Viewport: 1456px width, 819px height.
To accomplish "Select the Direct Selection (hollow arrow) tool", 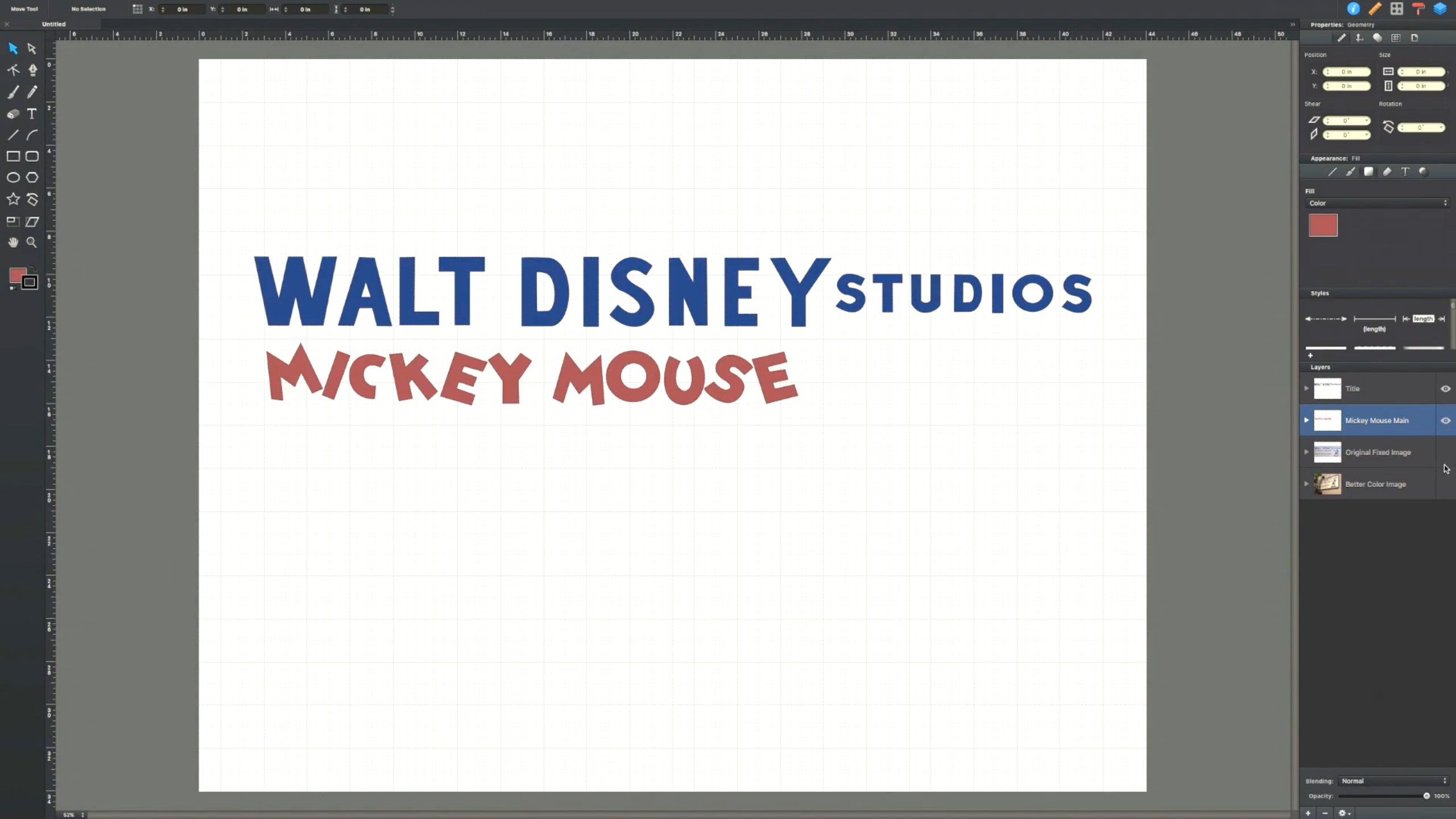I will point(32,48).
